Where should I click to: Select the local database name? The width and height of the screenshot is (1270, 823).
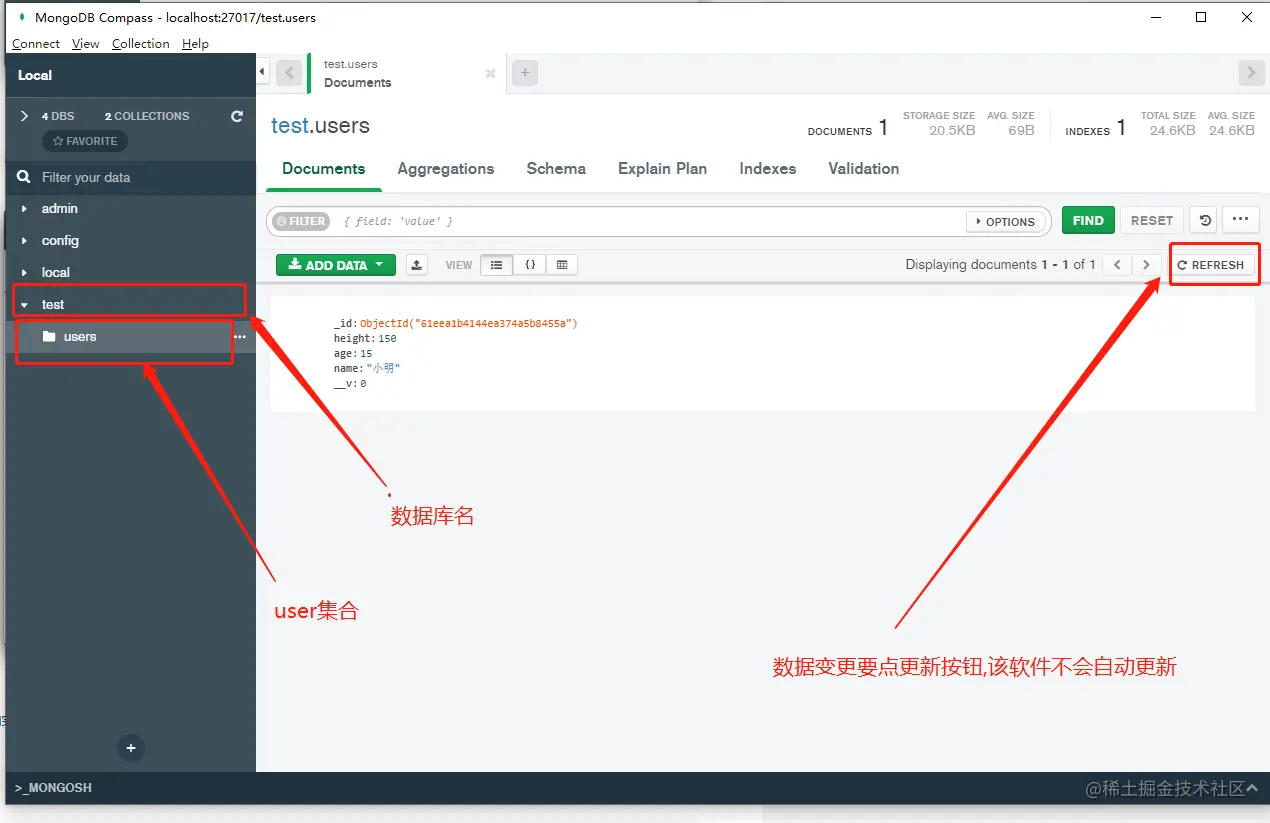tap(56, 273)
